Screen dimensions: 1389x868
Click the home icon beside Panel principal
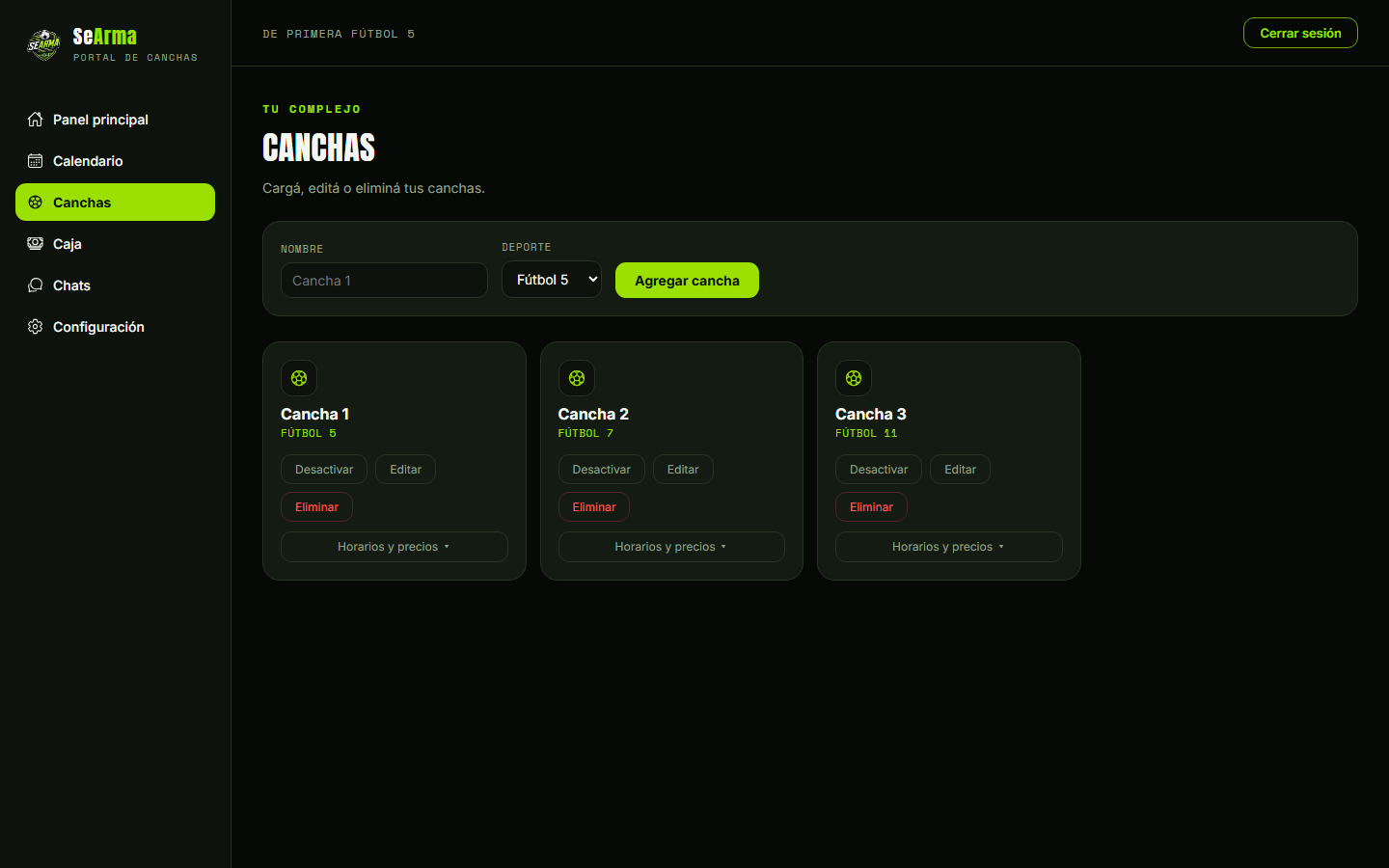(x=36, y=120)
